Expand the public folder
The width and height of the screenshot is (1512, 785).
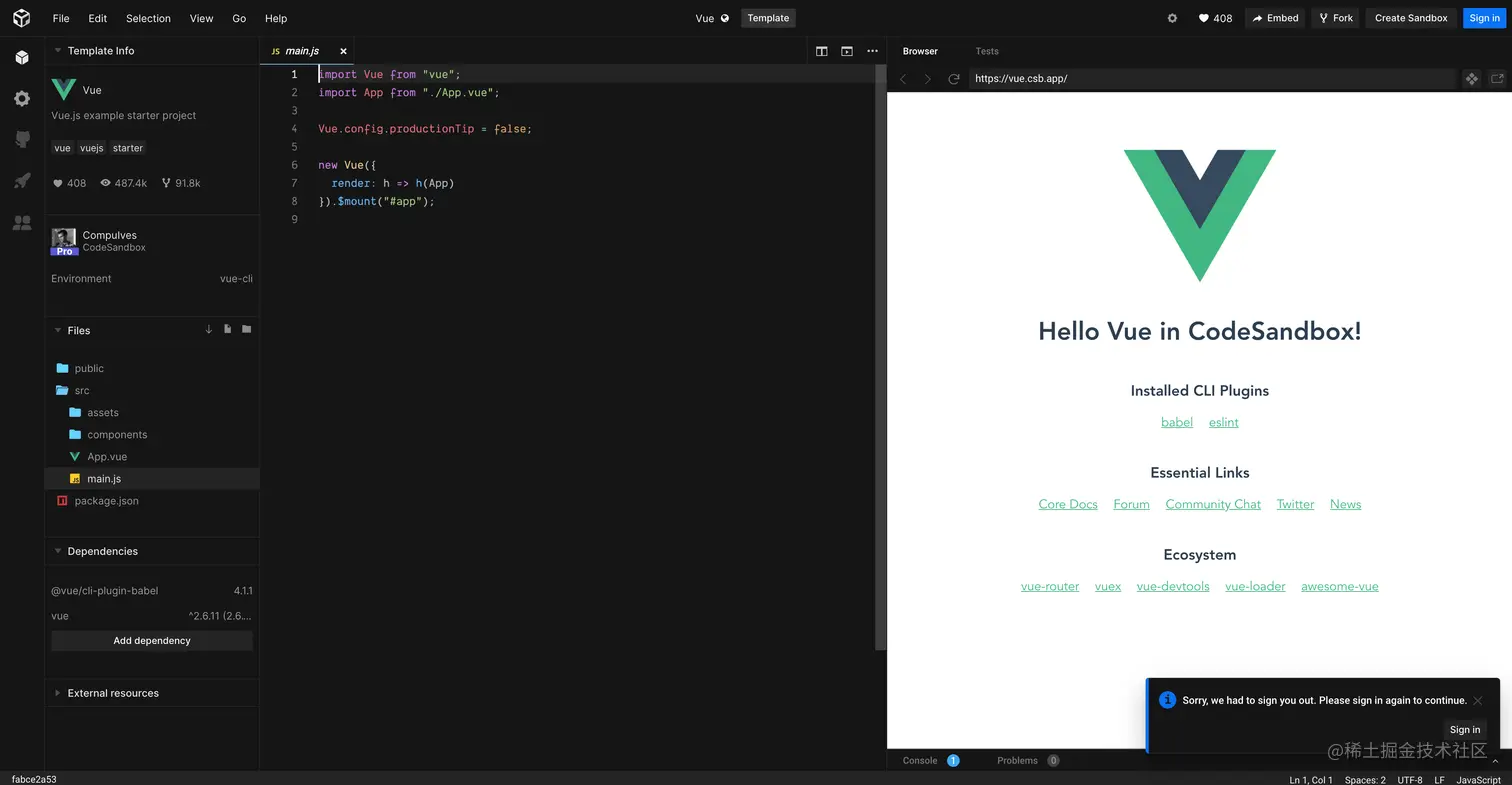tap(152, 368)
